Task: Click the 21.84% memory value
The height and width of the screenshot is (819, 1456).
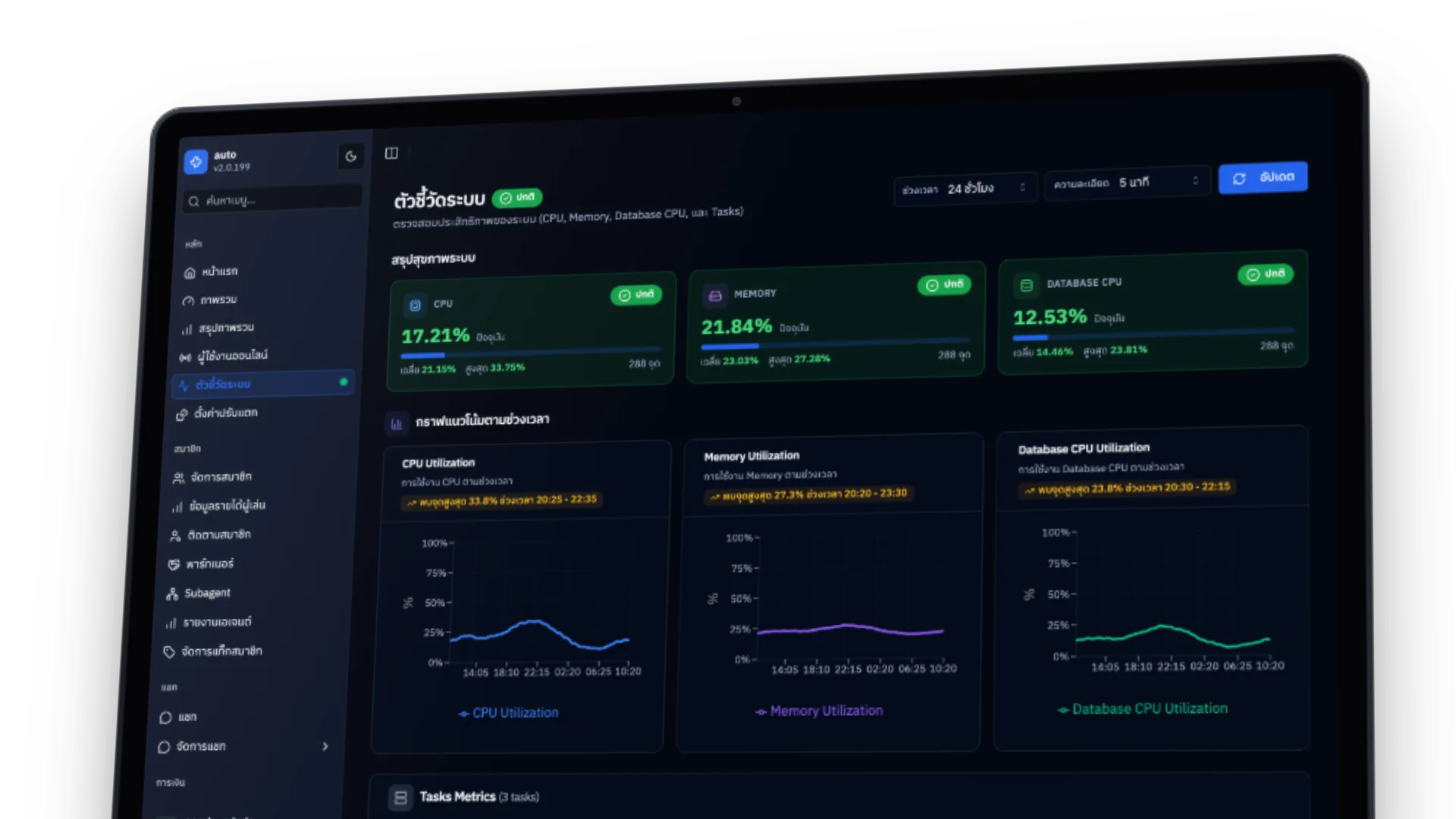Action: click(x=736, y=327)
